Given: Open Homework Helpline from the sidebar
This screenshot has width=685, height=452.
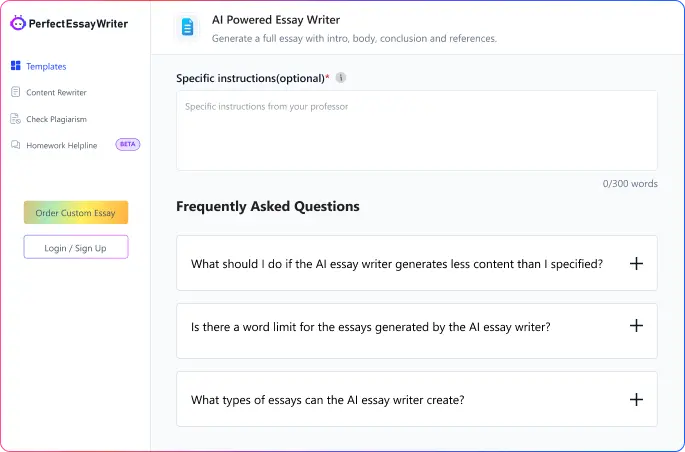Looking at the screenshot, I should [62, 145].
